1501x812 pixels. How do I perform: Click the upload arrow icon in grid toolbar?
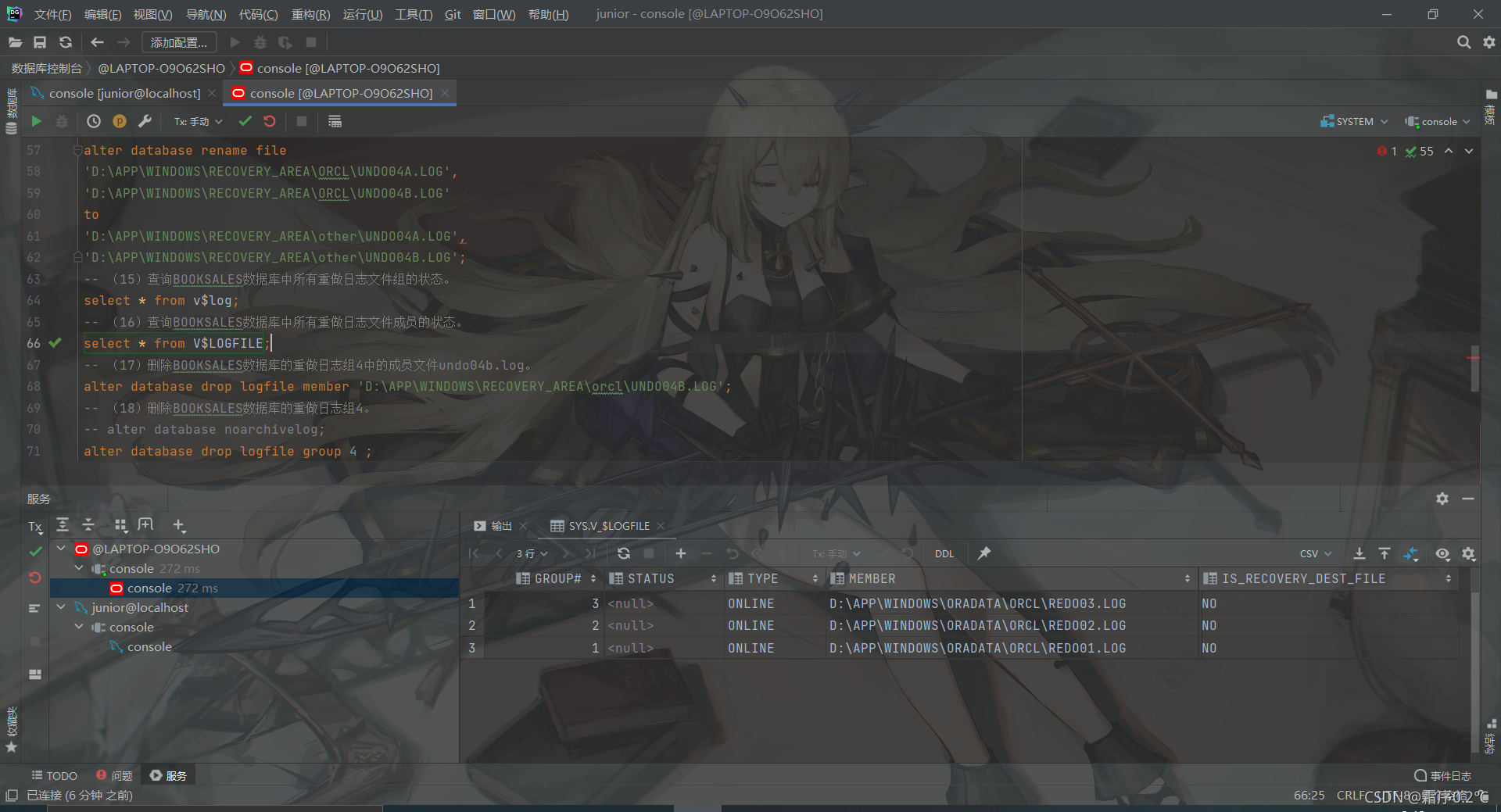[x=1385, y=553]
